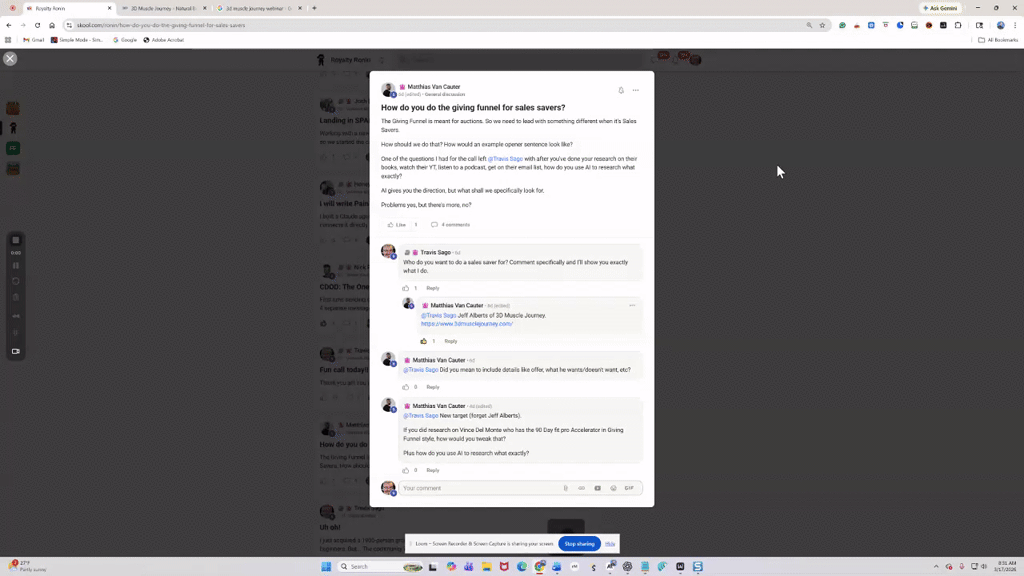Click Travis Sago's name on first comment

[436, 252]
